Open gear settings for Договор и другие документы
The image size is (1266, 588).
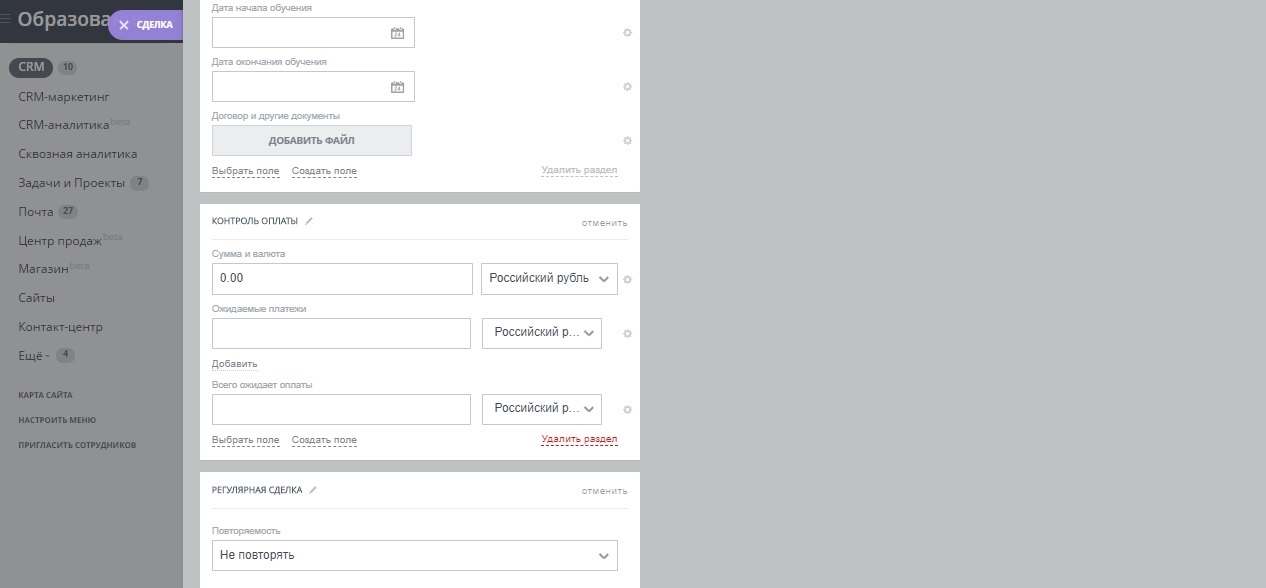pyautogui.click(x=627, y=141)
